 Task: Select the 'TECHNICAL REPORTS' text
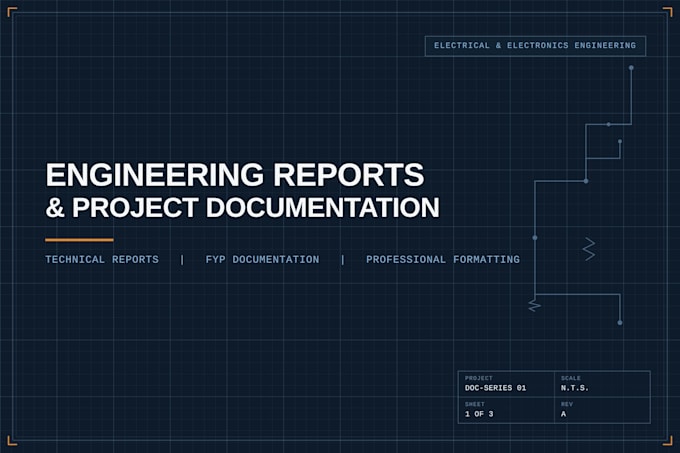[102, 259]
